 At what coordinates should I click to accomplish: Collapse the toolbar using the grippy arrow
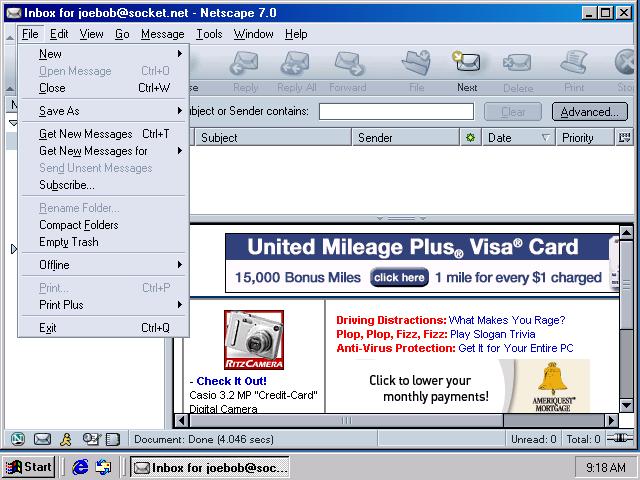pyautogui.click(x=10, y=88)
